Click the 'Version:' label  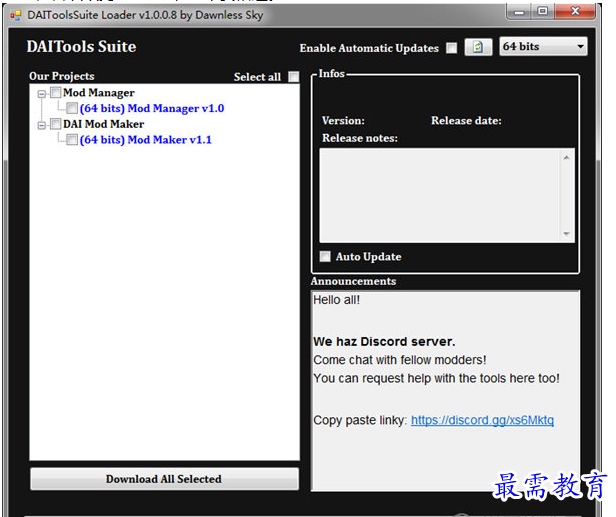pos(343,121)
